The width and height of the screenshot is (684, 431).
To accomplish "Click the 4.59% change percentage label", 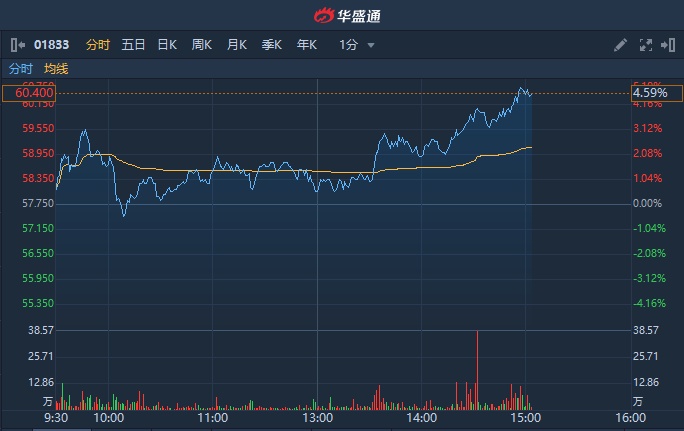I will (650, 93).
